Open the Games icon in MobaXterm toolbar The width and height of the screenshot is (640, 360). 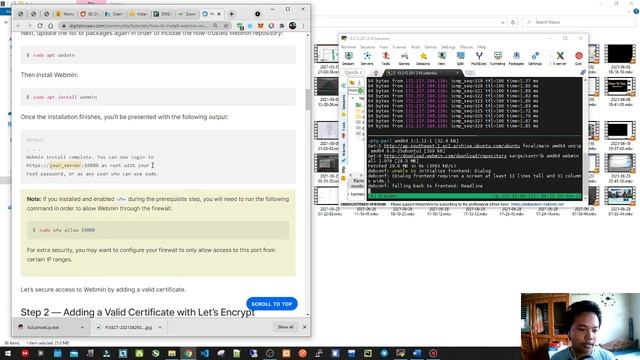(x=404, y=58)
